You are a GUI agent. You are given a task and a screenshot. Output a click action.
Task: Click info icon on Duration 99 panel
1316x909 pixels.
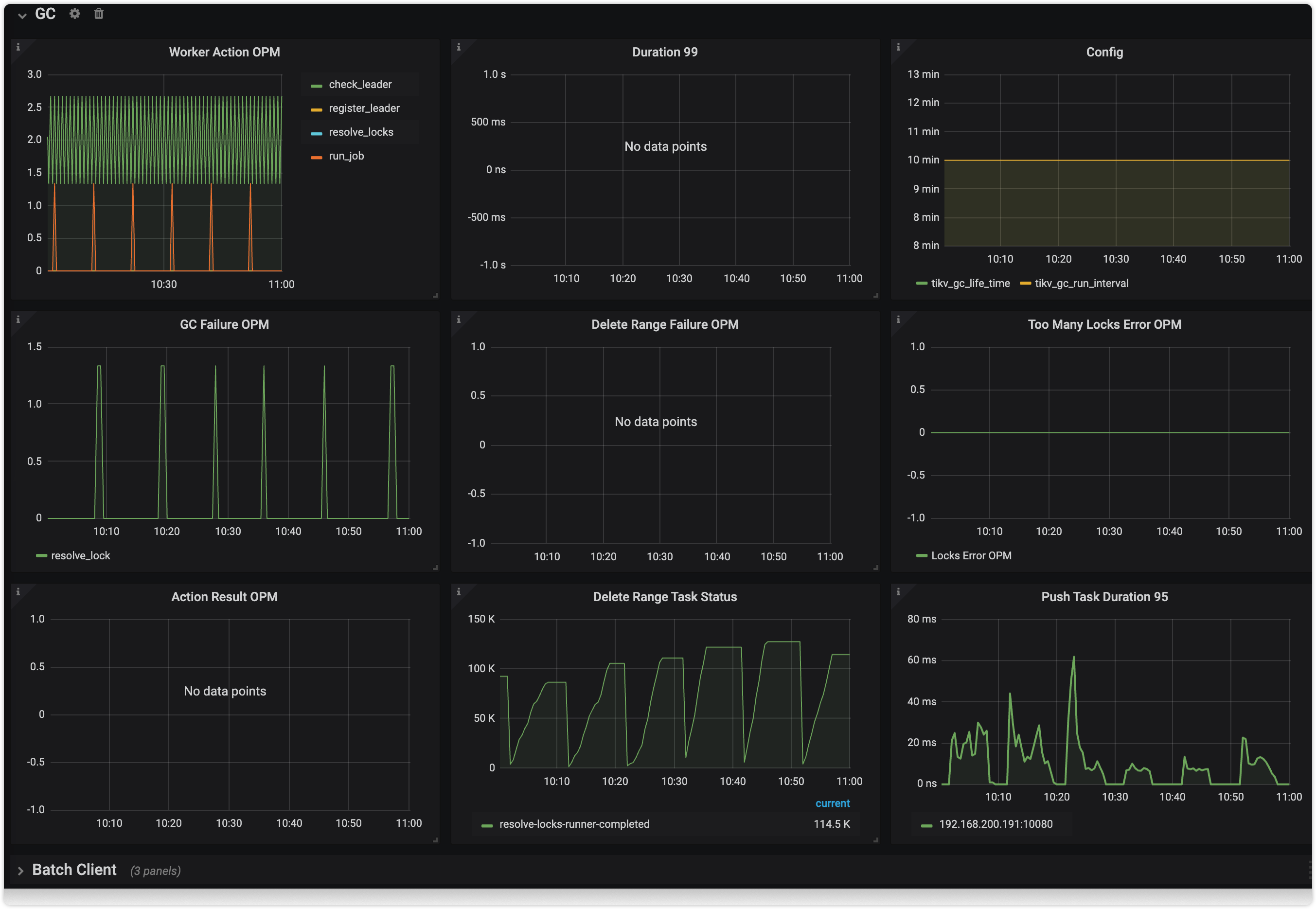click(x=459, y=47)
